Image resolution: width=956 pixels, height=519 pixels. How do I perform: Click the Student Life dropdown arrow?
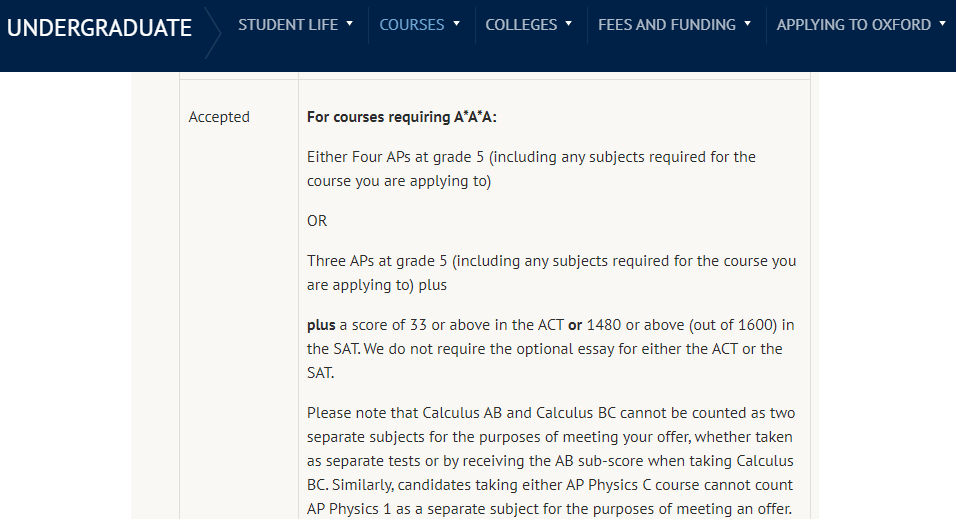[x=349, y=24]
